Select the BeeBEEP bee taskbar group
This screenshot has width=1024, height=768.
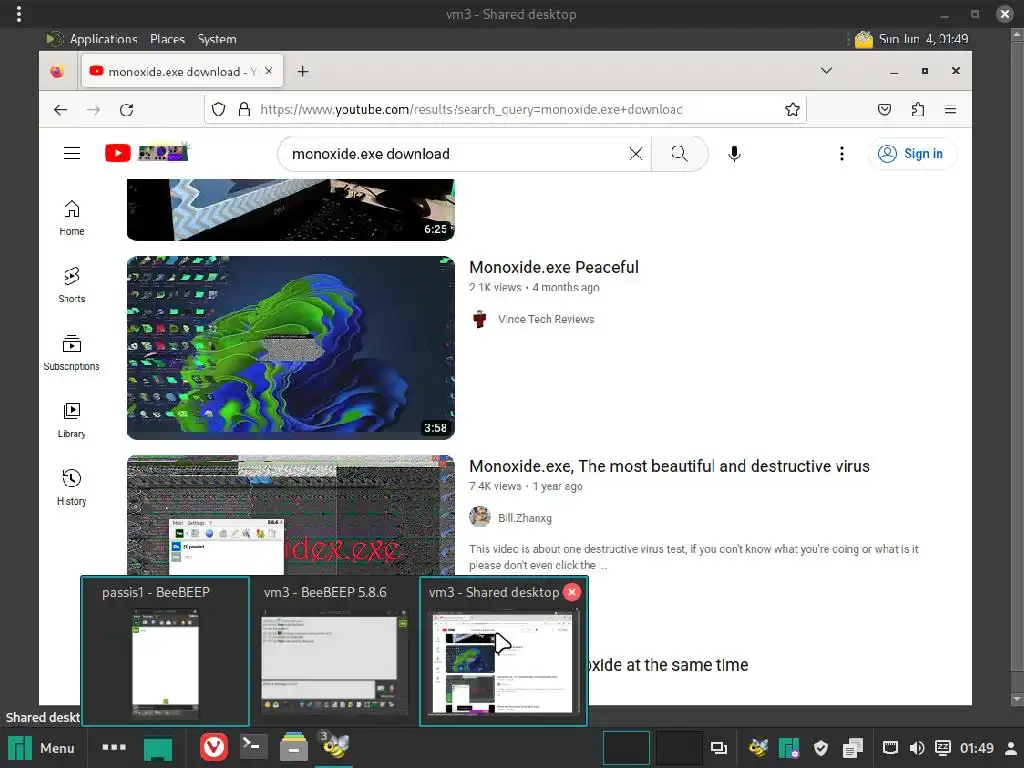[x=334, y=746]
